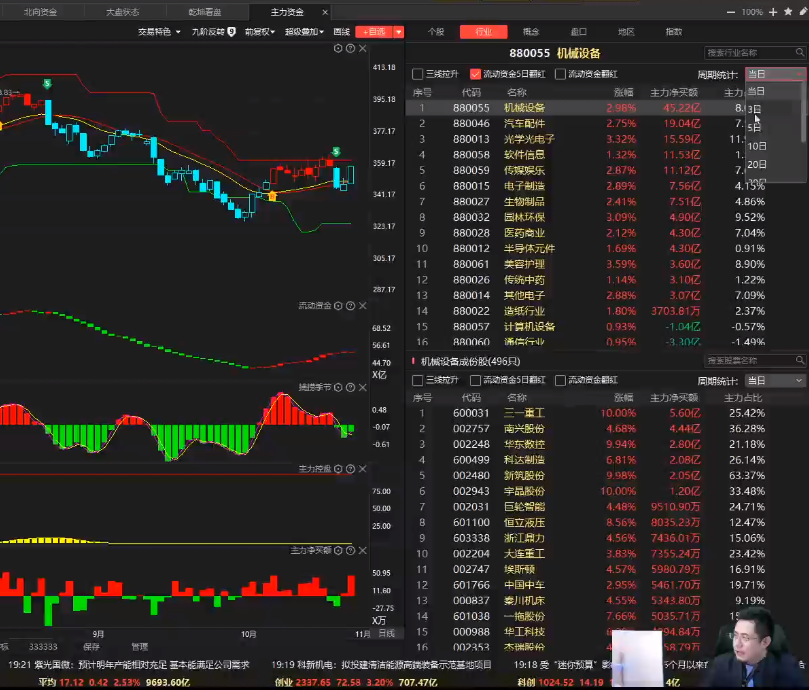Enable 流动资金翻红 in industry list
The width and height of the screenshot is (809, 690).
pos(560,74)
